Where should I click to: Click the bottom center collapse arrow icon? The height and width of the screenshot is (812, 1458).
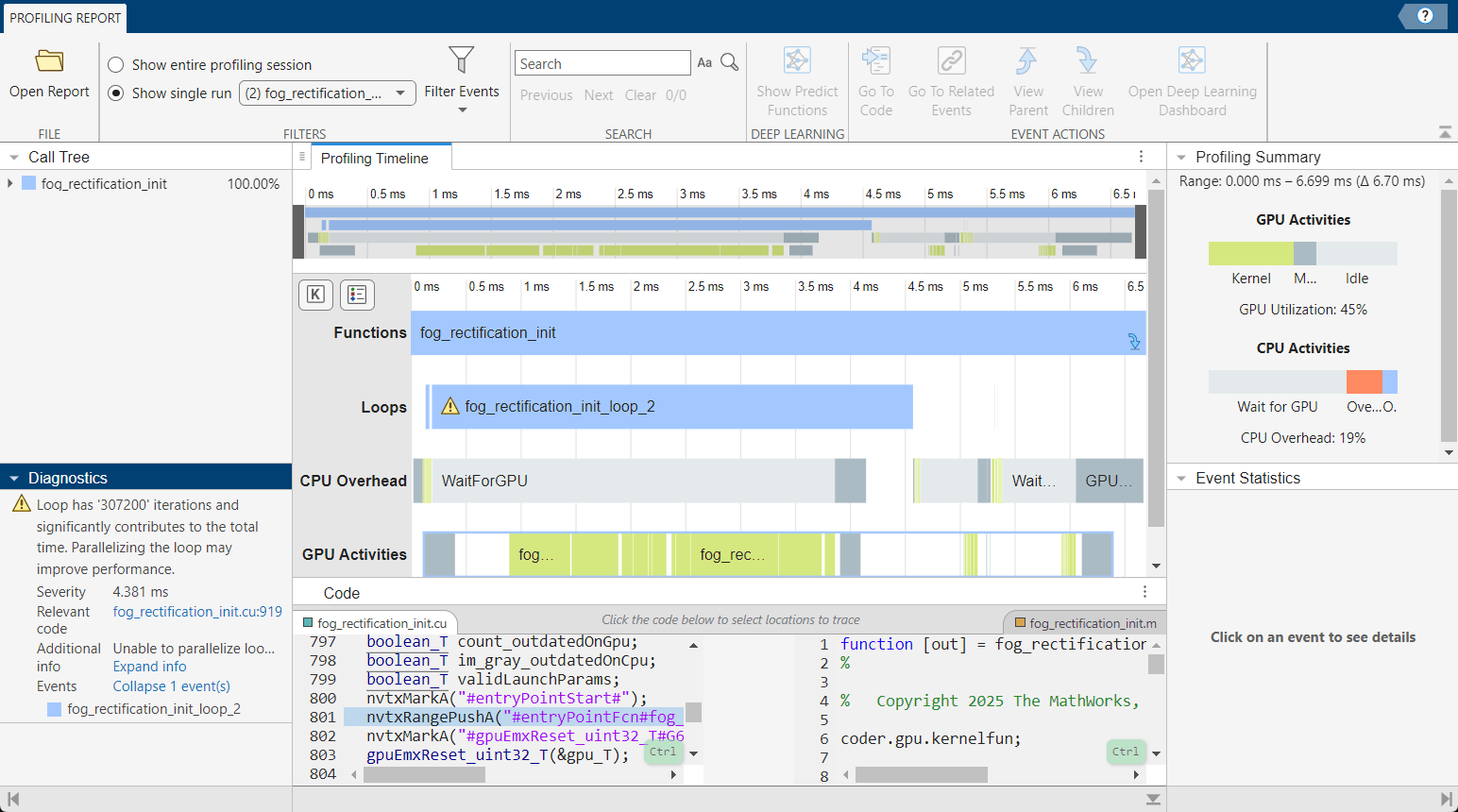click(x=1153, y=799)
